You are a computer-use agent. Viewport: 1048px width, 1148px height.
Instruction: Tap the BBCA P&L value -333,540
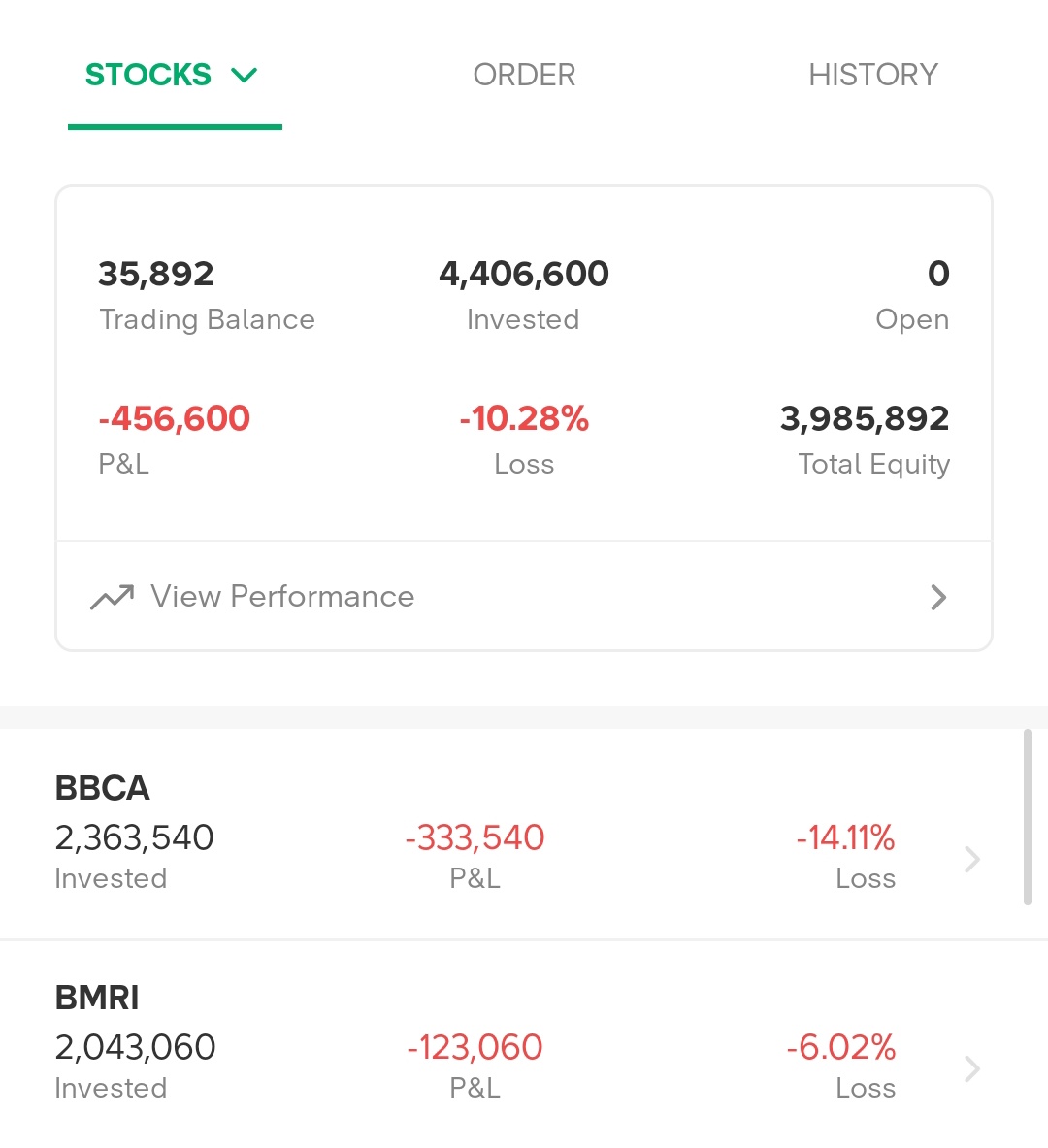[x=475, y=837]
